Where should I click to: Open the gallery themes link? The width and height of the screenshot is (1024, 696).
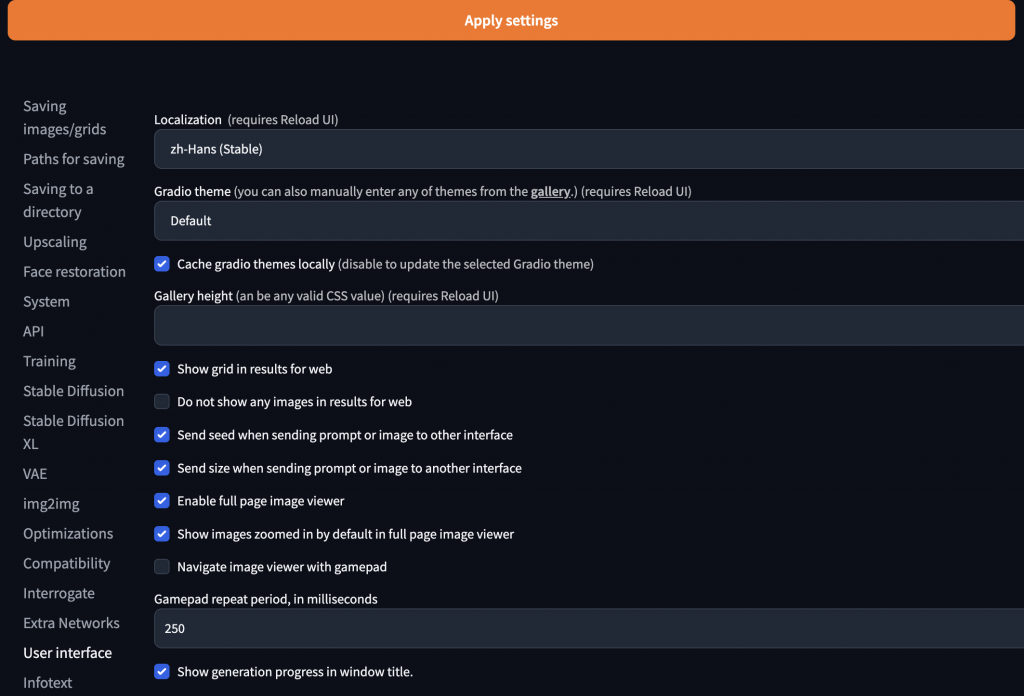tap(549, 192)
